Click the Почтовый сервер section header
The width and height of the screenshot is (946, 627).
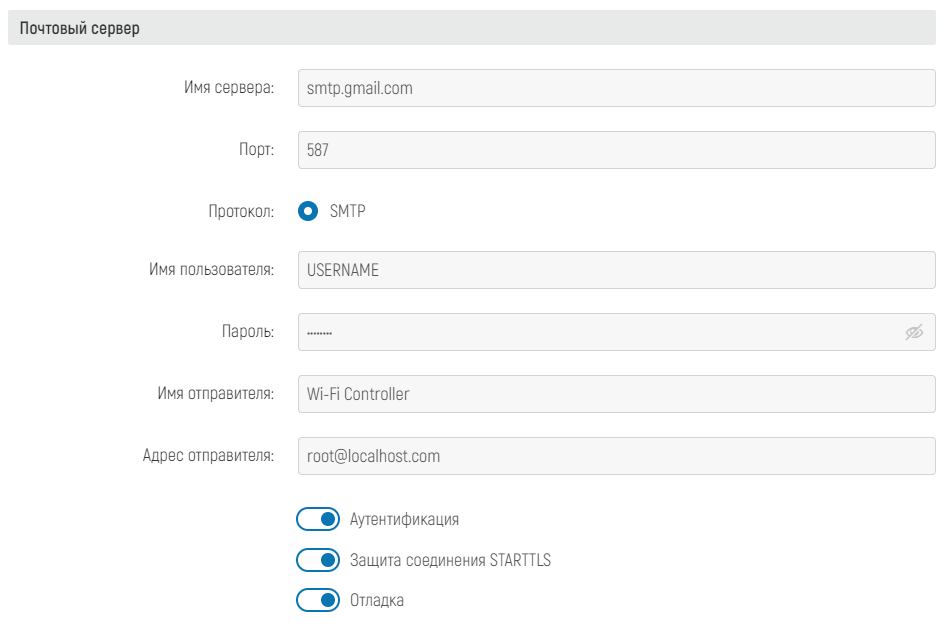pyautogui.click(x=80, y=29)
